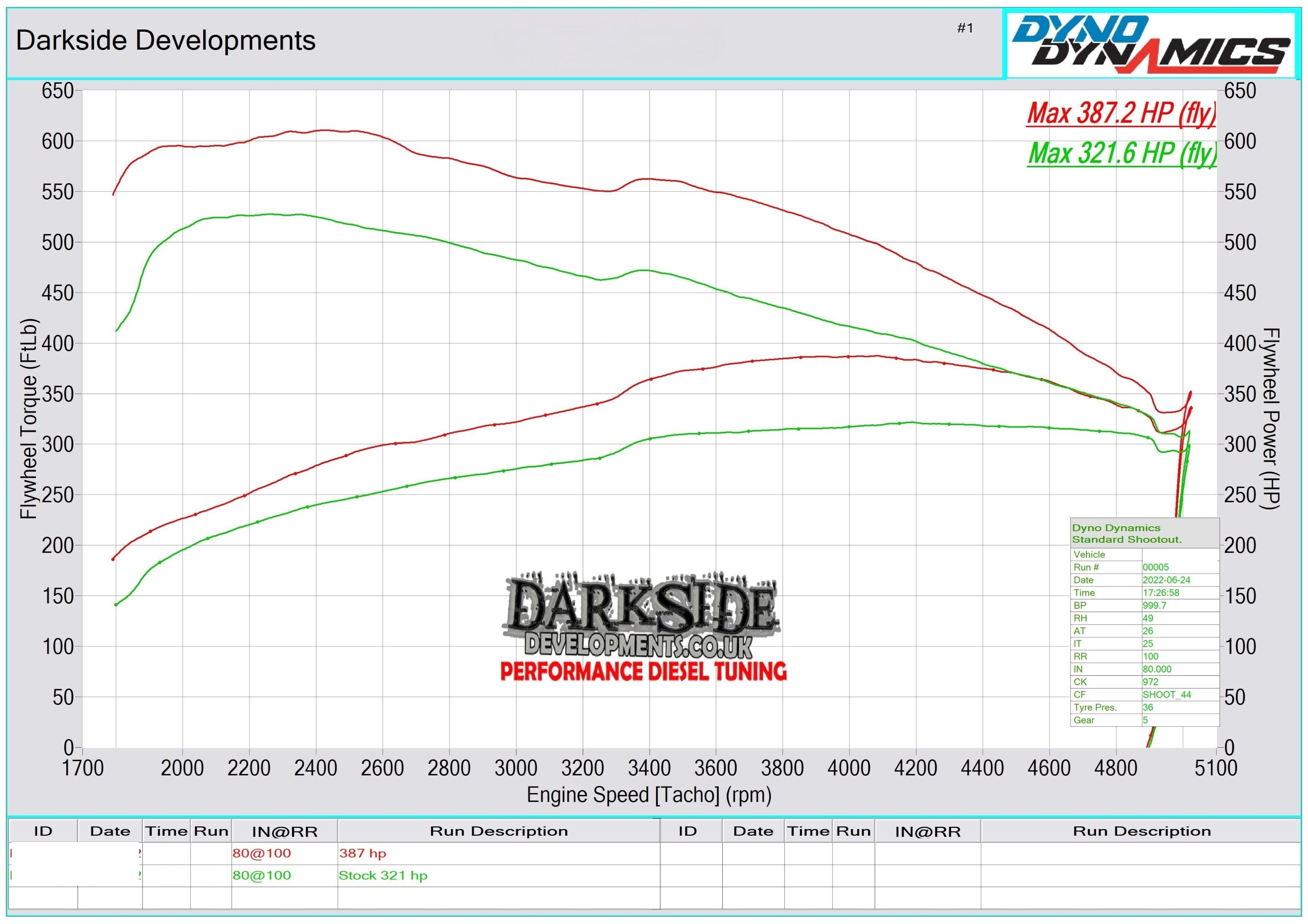Image resolution: width=1308 pixels, height=924 pixels.
Task: Click '50' on the Flywheel Power axis
Action: point(1235,697)
